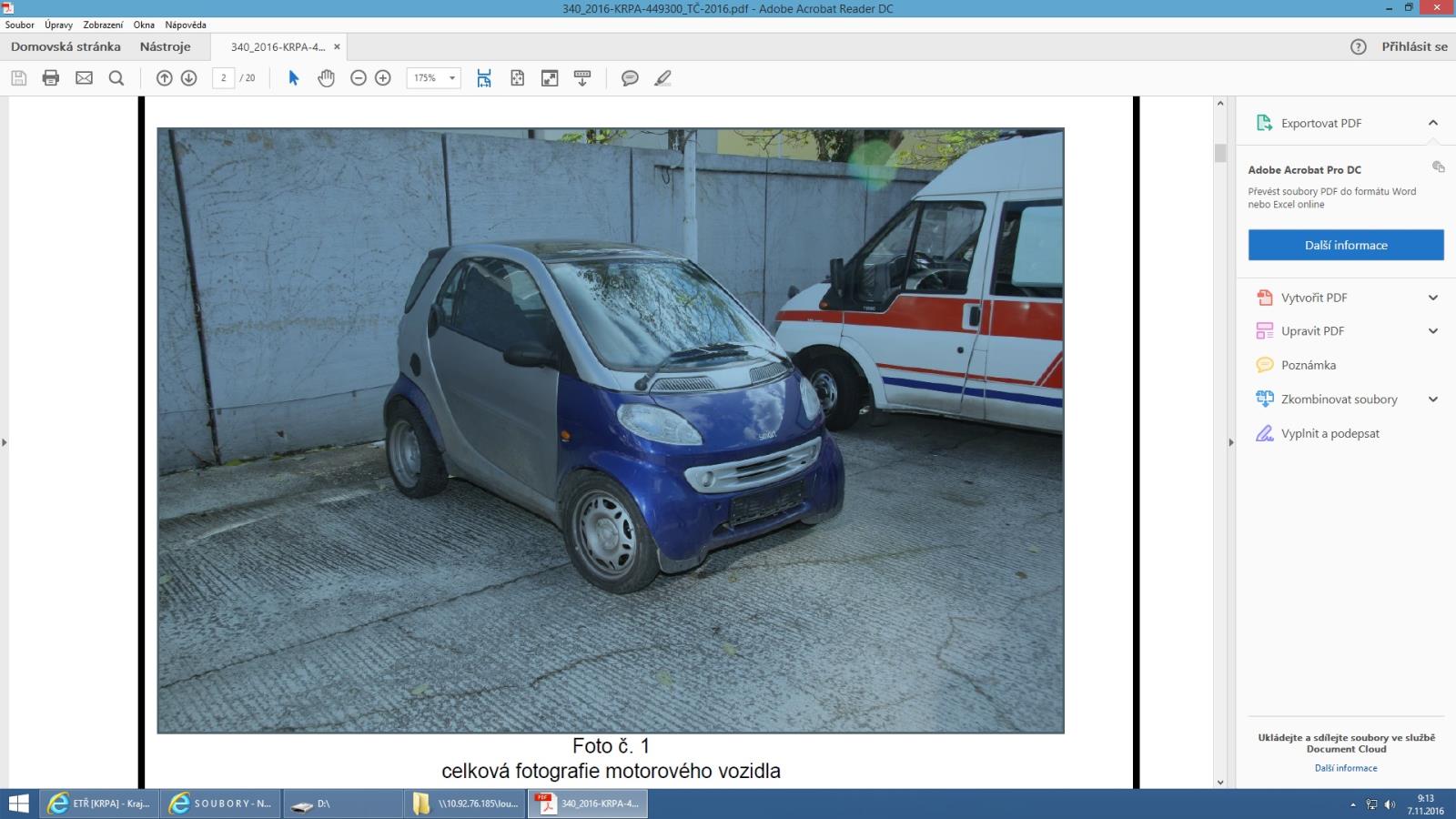The width and height of the screenshot is (1456, 819).
Task: Open the Find text magnifier
Action: pos(116,78)
